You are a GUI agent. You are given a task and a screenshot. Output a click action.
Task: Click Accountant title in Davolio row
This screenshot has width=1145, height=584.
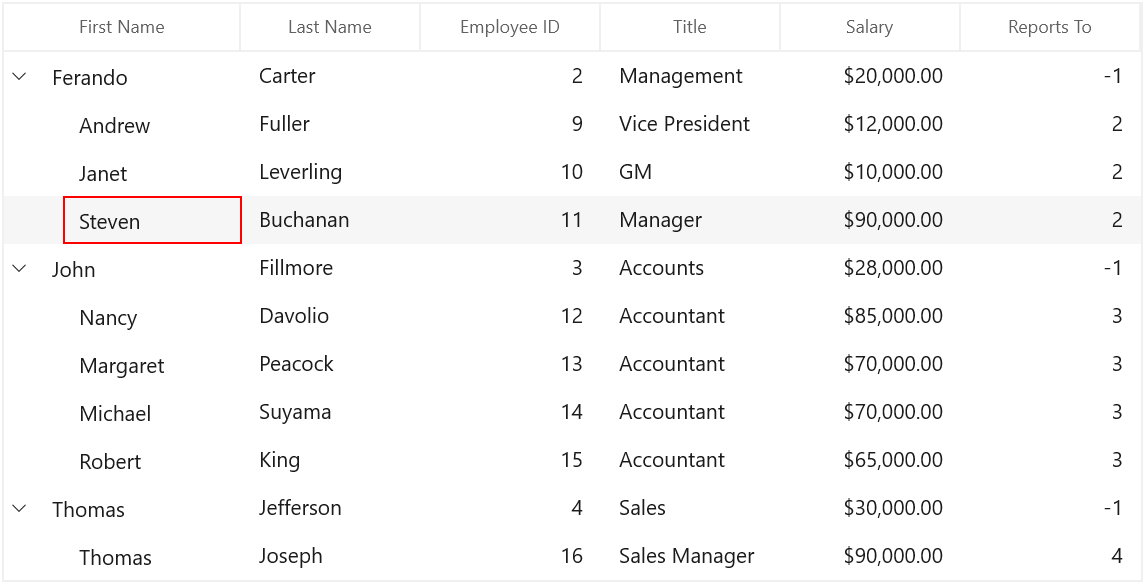coord(690,315)
